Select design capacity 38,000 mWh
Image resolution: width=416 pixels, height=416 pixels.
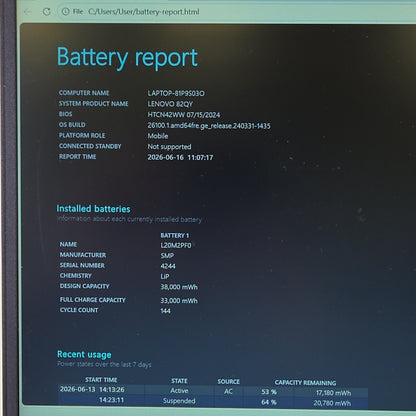click(x=179, y=287)
